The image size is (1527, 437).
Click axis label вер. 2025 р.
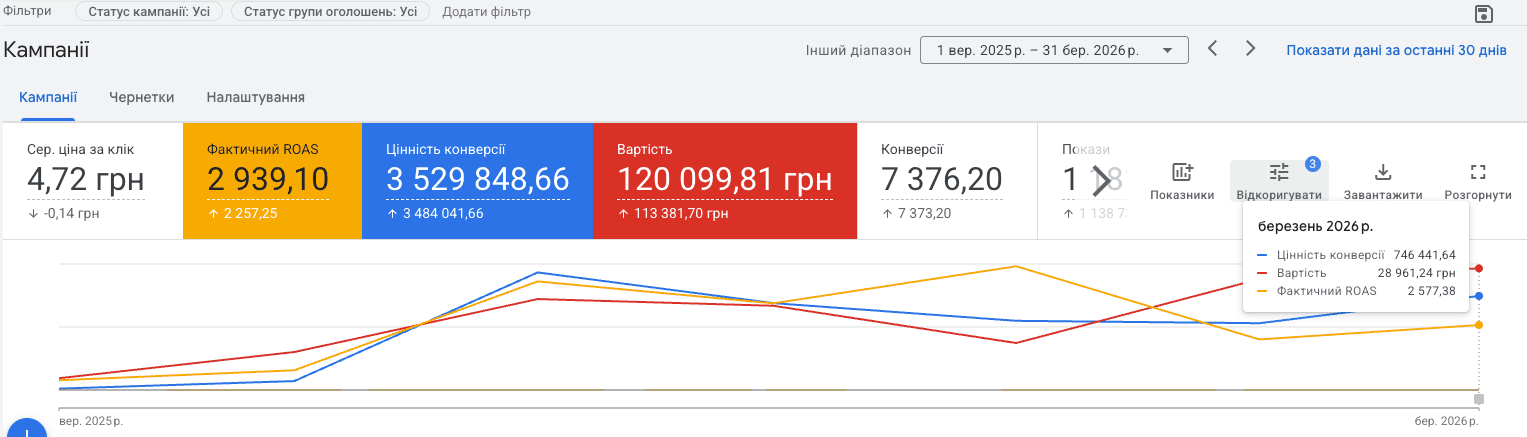[x=91, y=422]
